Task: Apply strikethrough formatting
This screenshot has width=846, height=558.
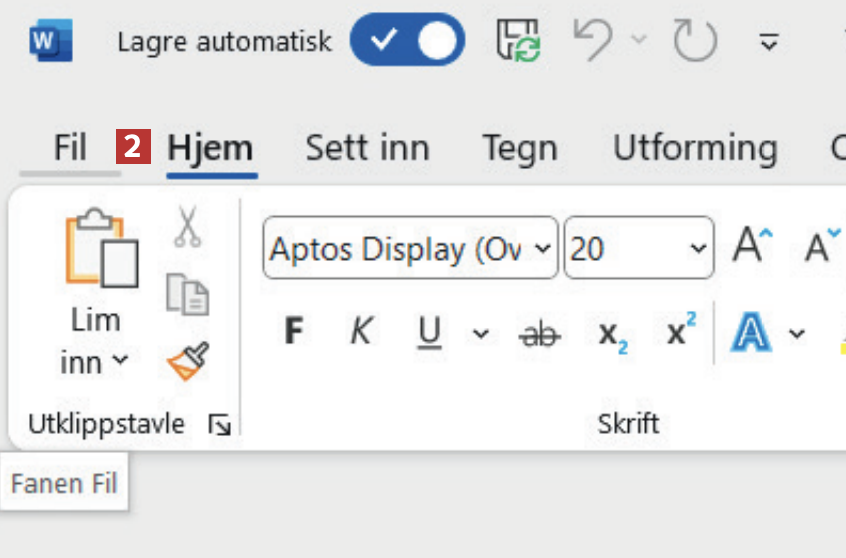Action: 541,333
